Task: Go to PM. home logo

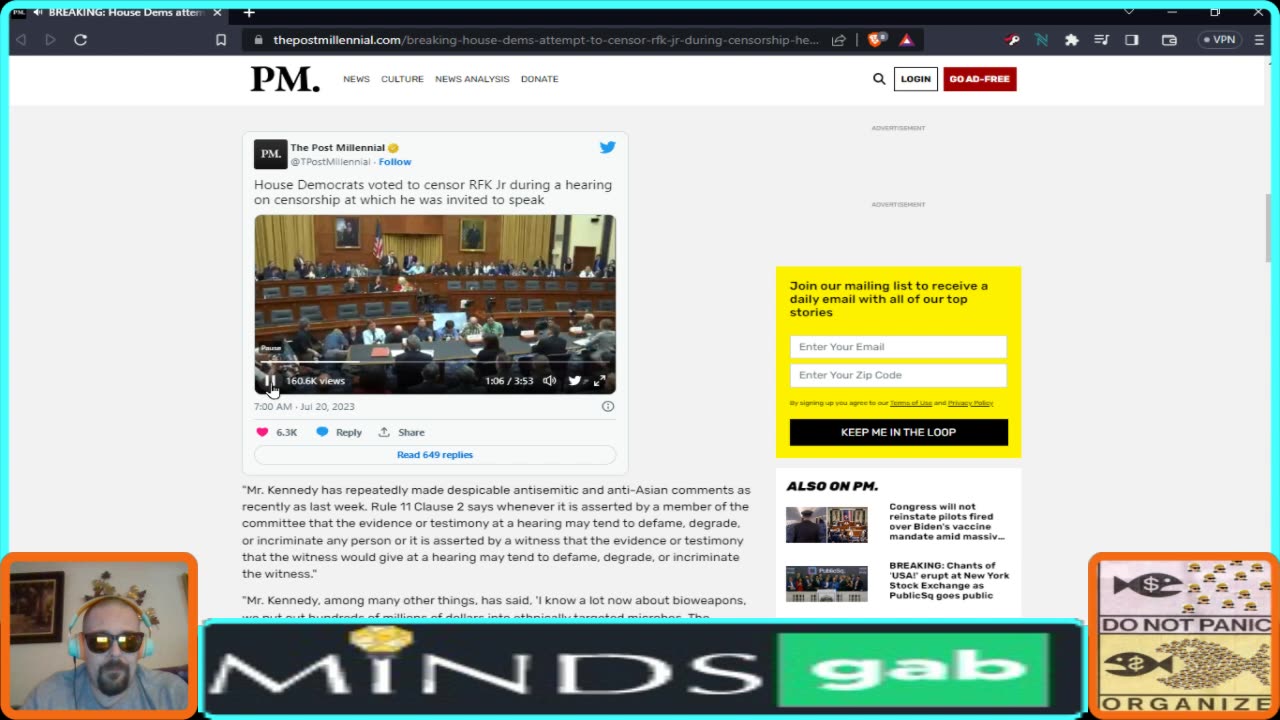Action: [x=285, y=79]
